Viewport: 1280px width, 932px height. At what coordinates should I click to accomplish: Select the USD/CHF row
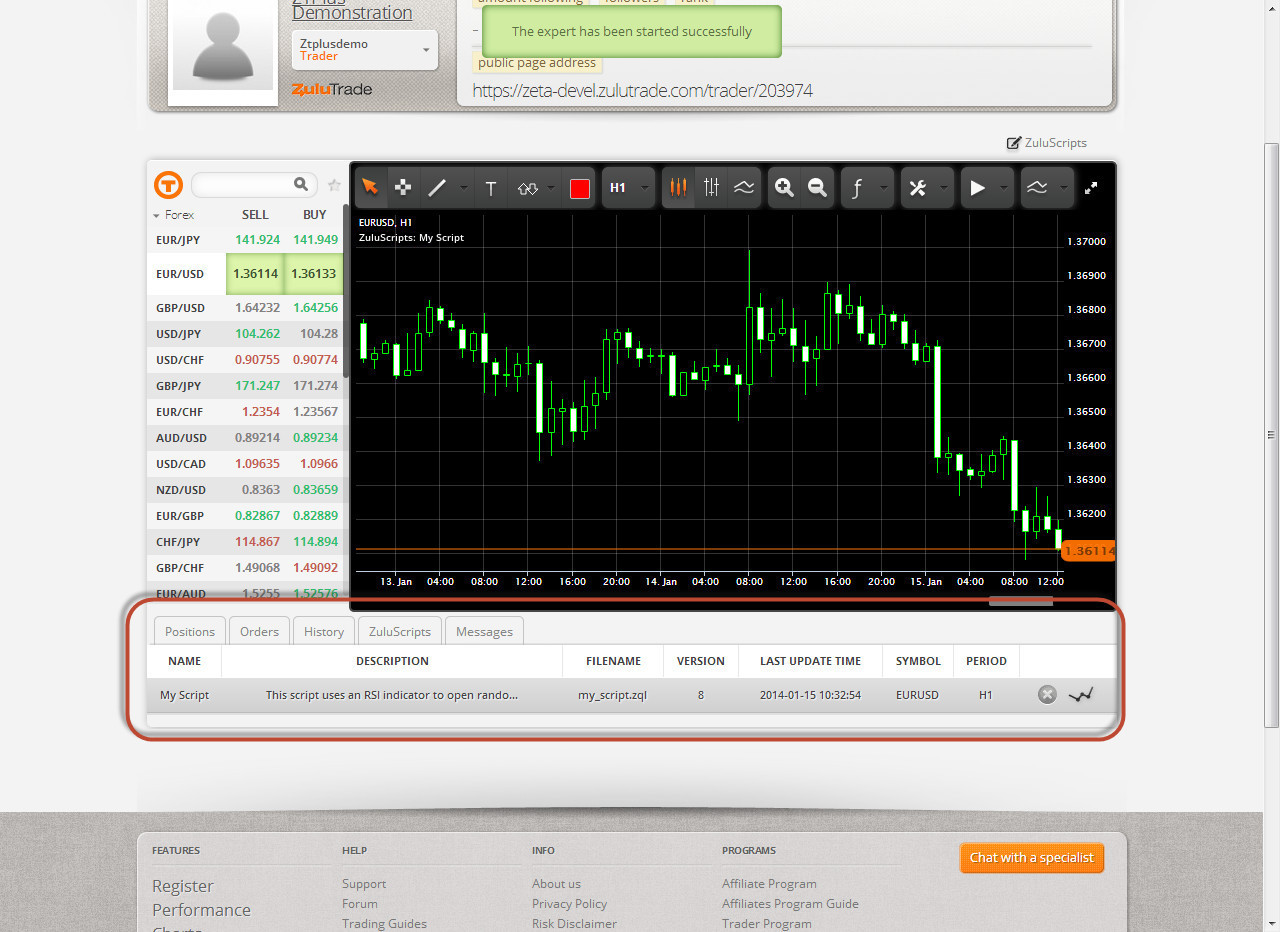point(245,360)
